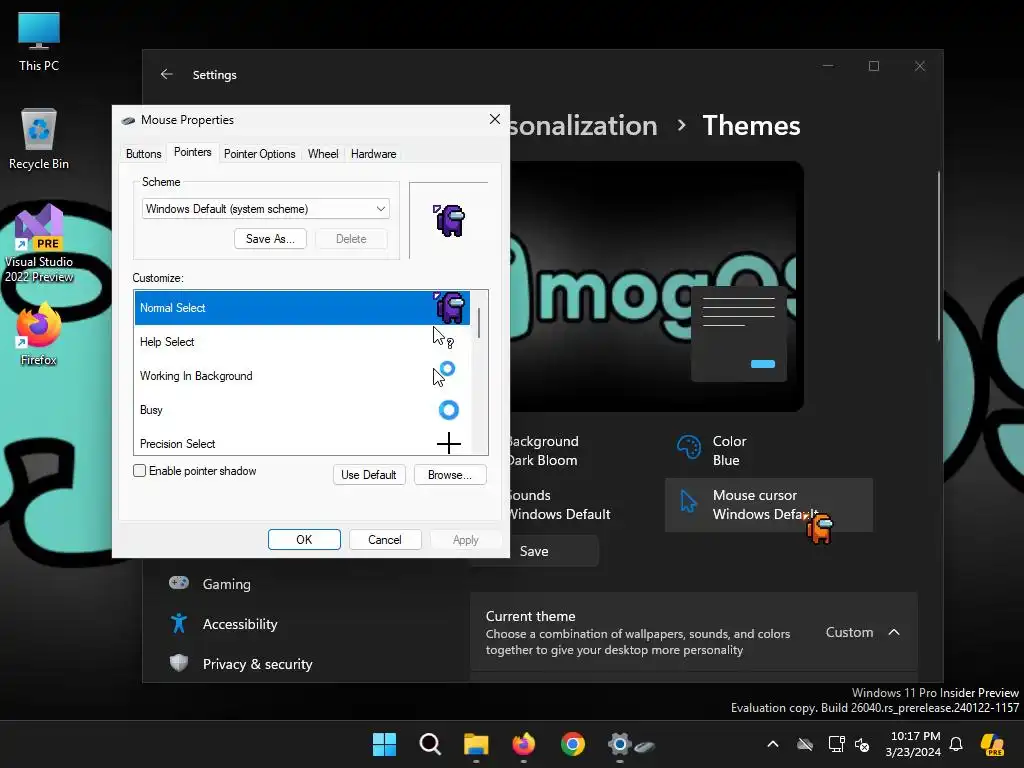The image size is (1024, 768).
Task: Go back with the Settings back arrow
Action: [x=167, y=74]
